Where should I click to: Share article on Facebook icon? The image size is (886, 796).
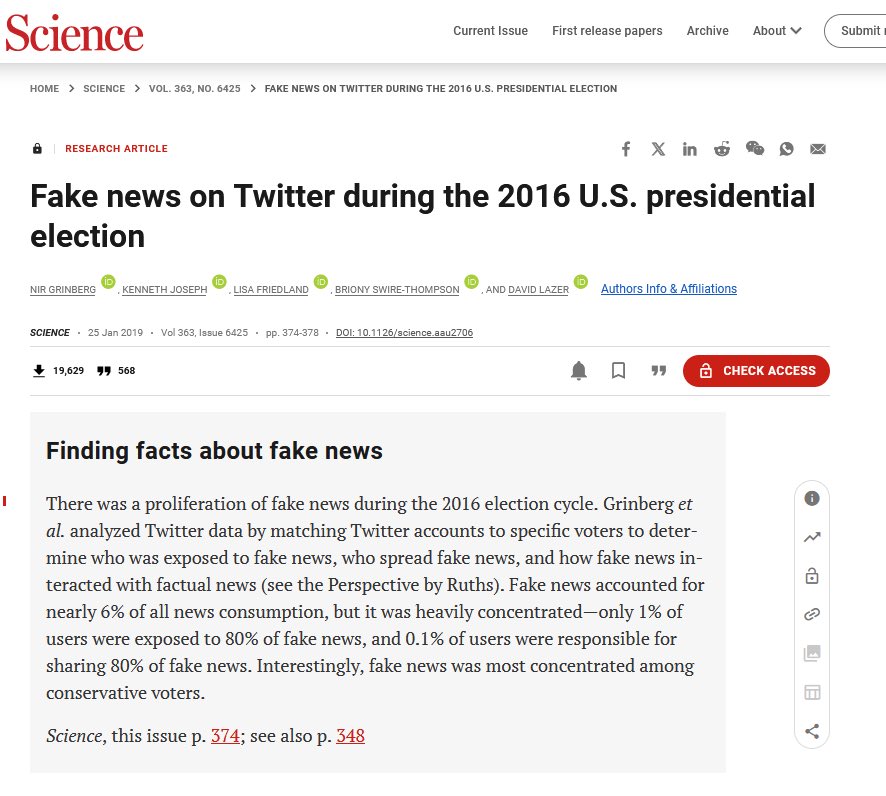pos(626,149)
